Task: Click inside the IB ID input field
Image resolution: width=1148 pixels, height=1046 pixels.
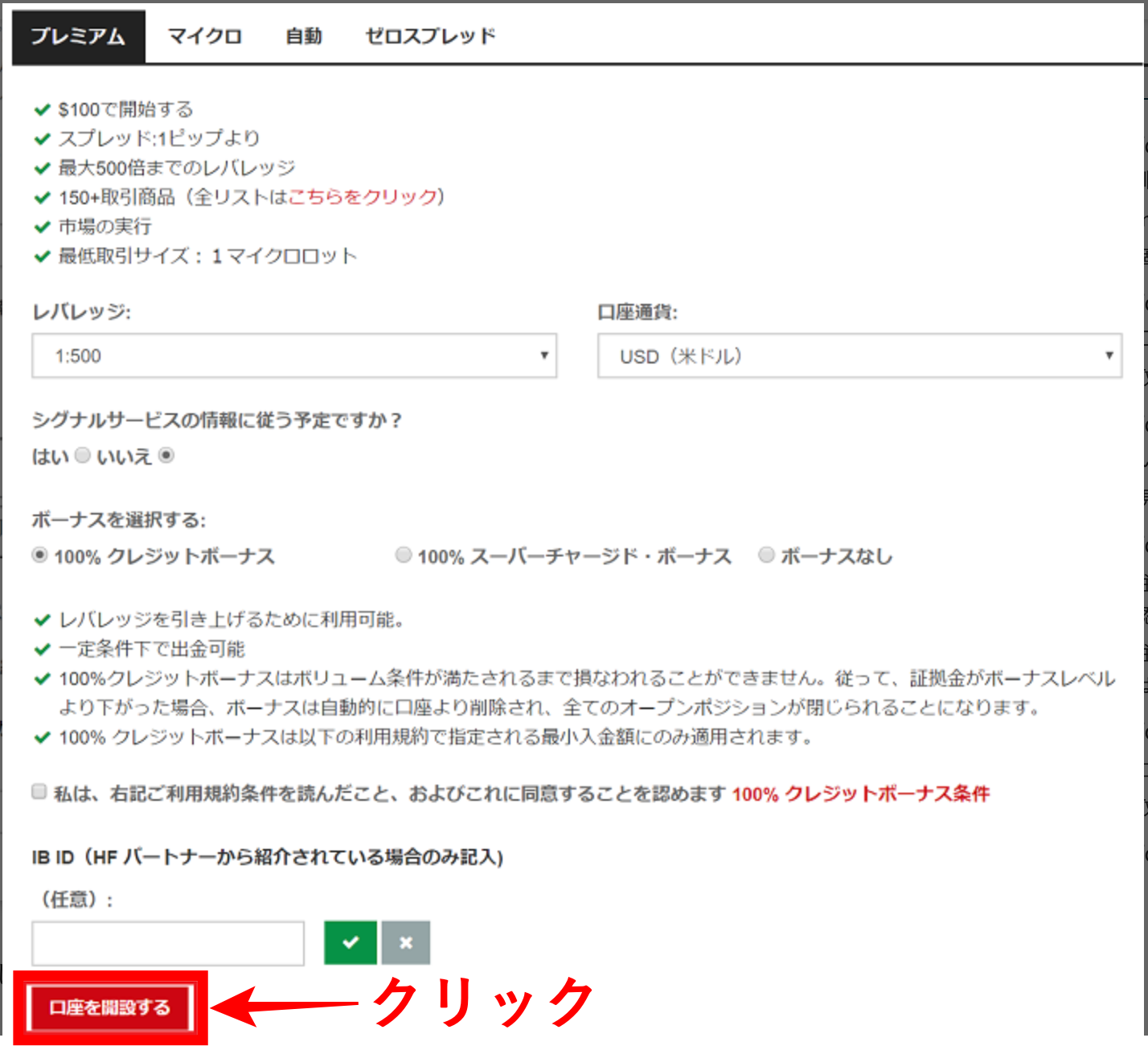Action: [x=166, y=941]
